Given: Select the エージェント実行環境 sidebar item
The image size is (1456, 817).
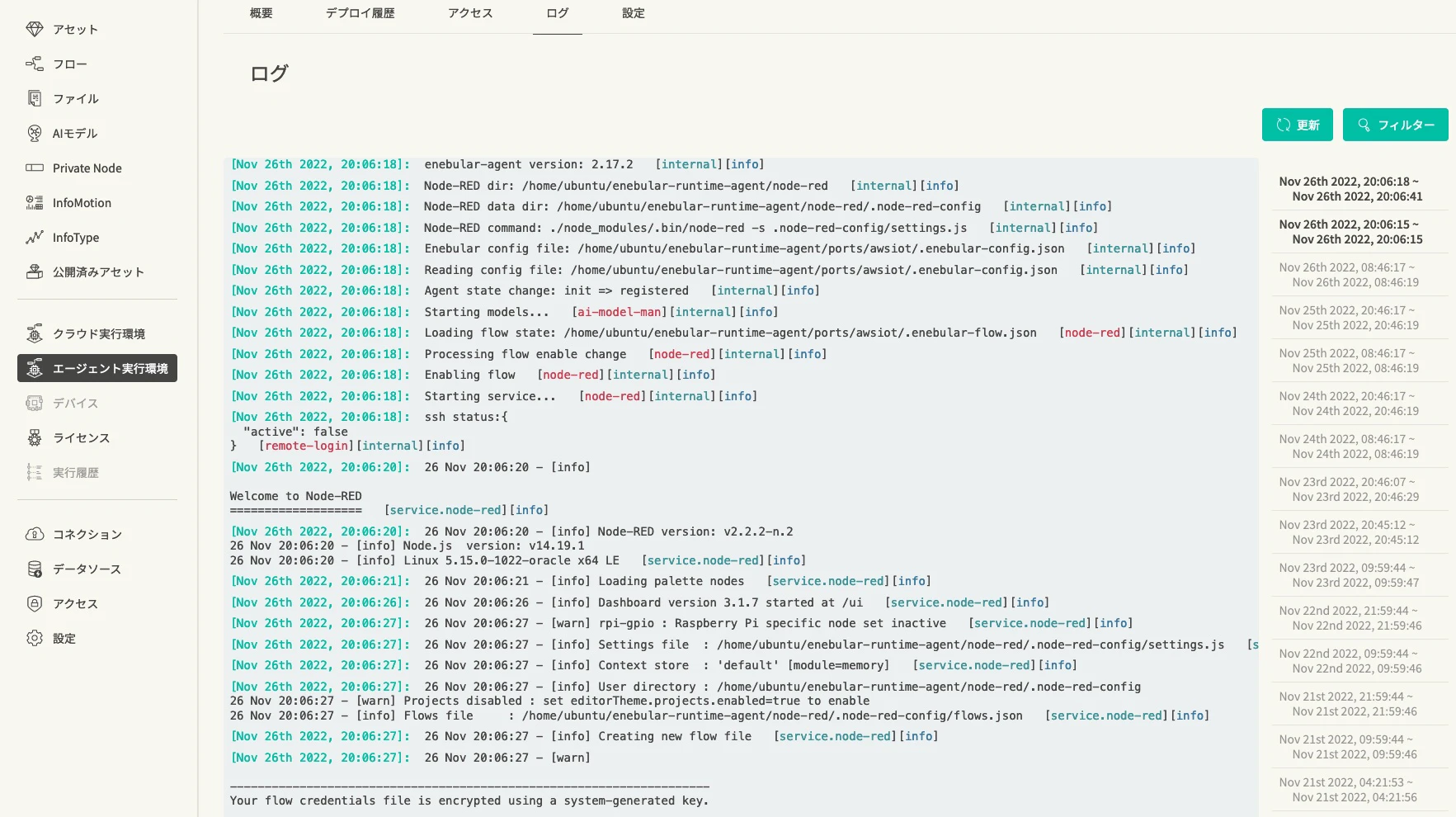Looking at the screenshot, I should [x=97, y=368].
